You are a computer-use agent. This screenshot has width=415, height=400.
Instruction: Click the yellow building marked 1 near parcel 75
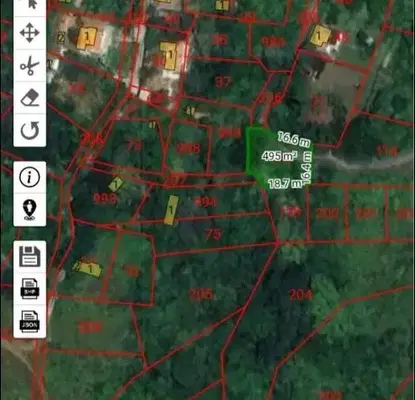coord(171,210)
